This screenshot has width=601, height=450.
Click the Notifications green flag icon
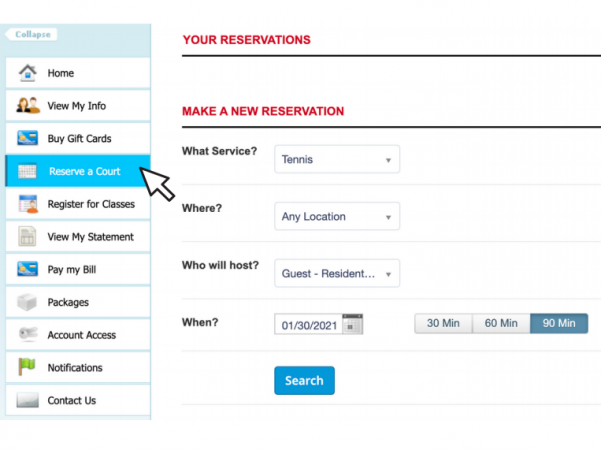28,367
